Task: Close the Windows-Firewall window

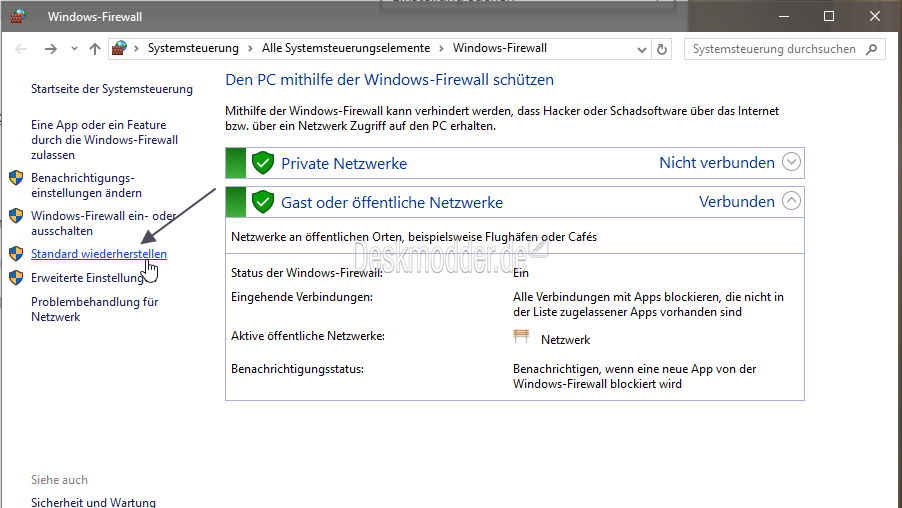Action: [875, 16]
